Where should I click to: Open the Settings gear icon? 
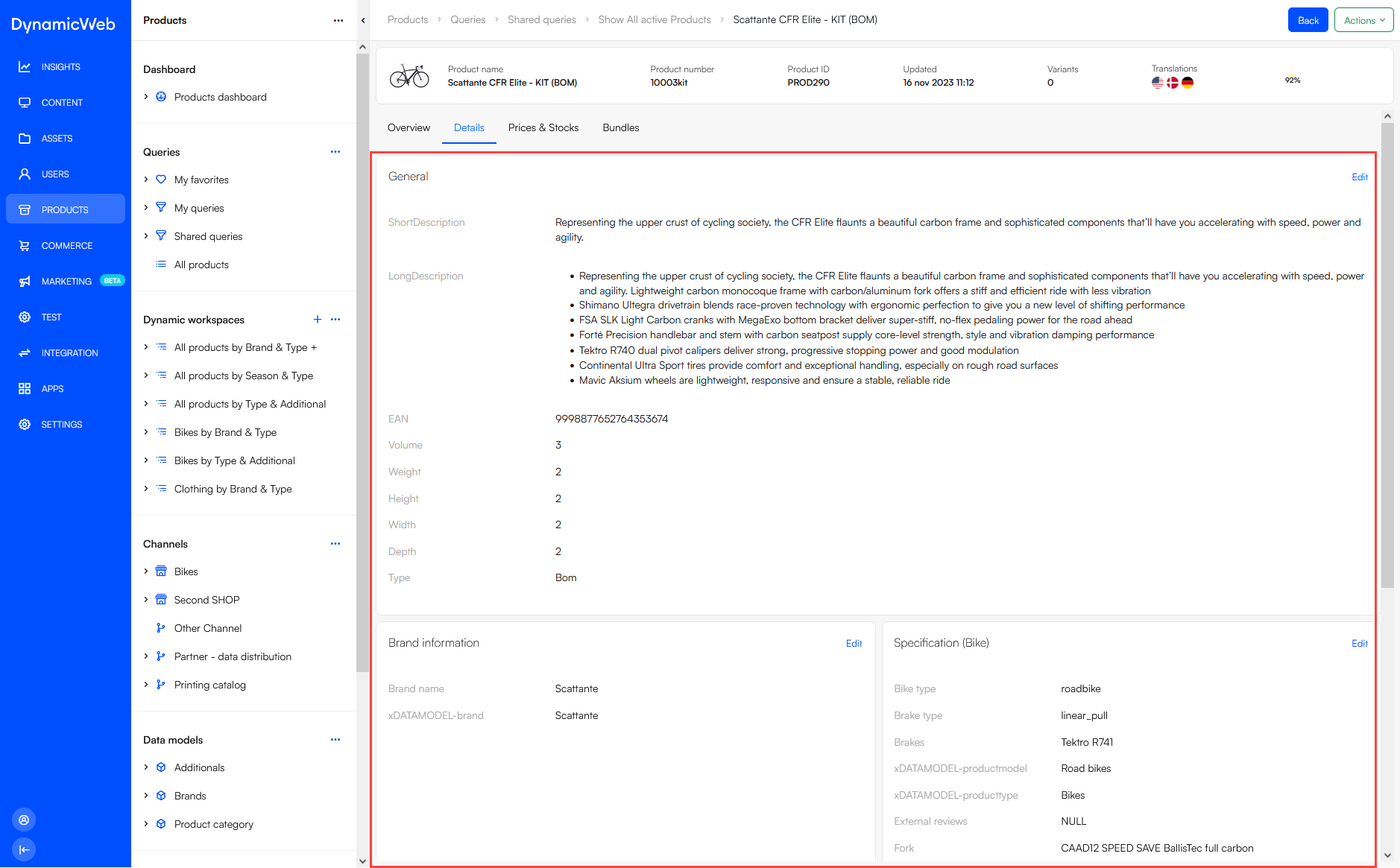point(25,425)
